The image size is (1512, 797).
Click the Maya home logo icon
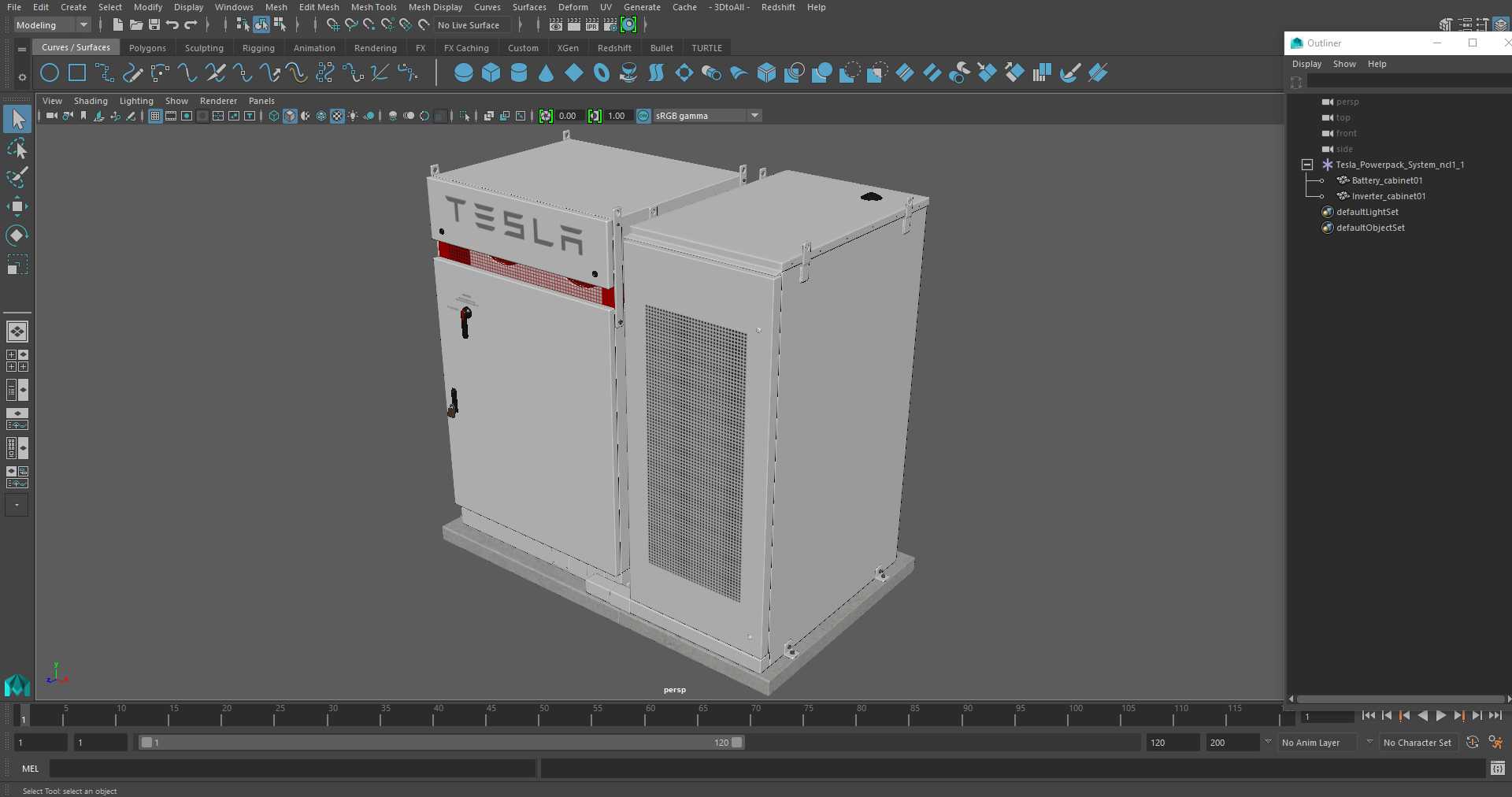pos(17,685)
